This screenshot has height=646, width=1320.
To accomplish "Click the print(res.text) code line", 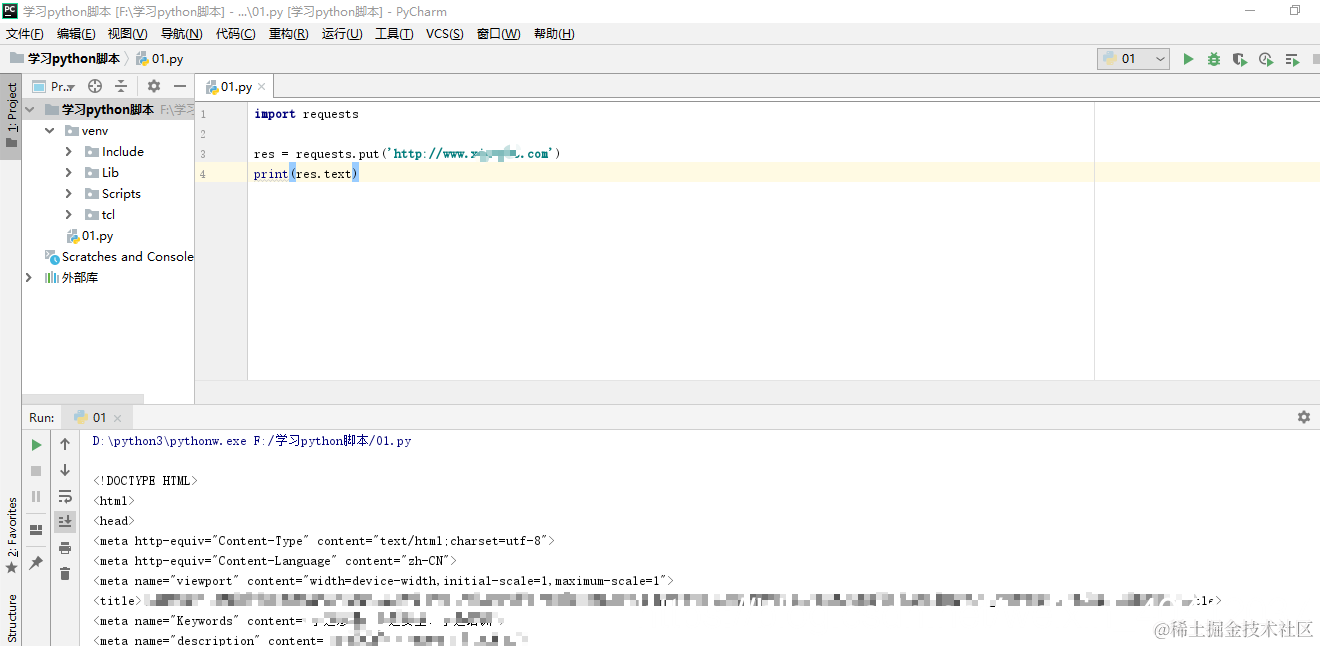I will coord(306,174).
